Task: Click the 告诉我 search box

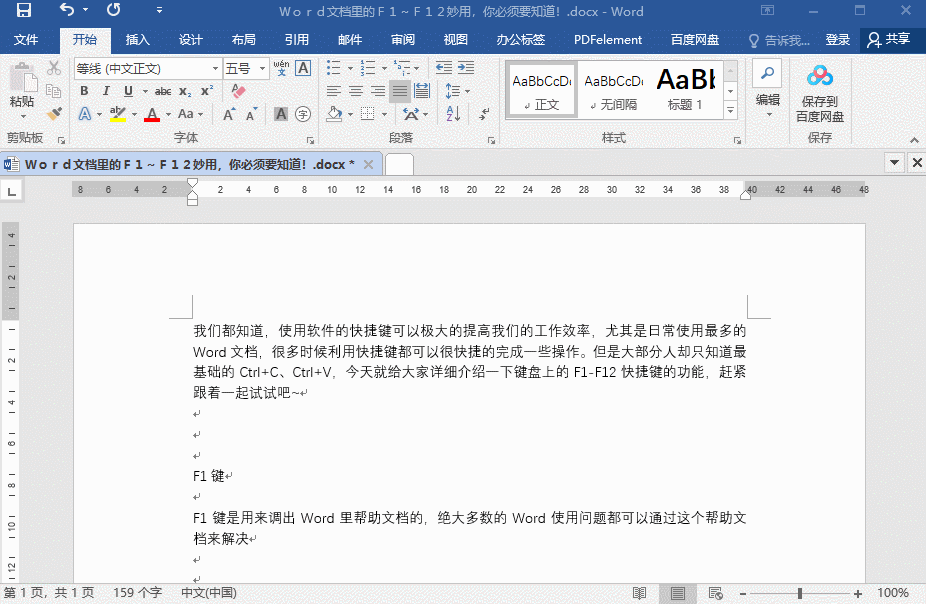Action: click(x=780, y=40)
